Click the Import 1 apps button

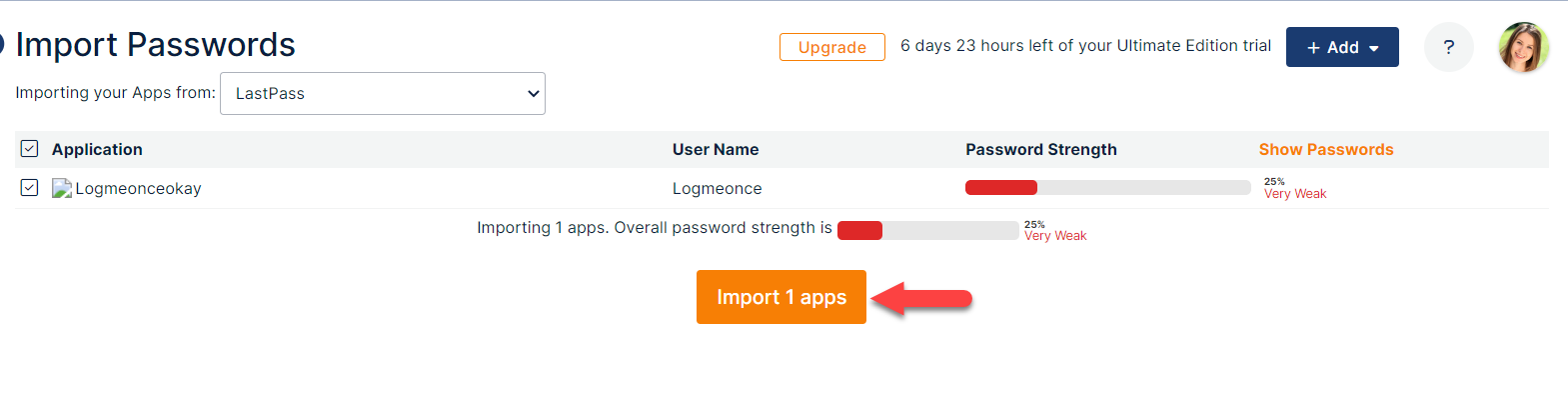coord(782,297)
